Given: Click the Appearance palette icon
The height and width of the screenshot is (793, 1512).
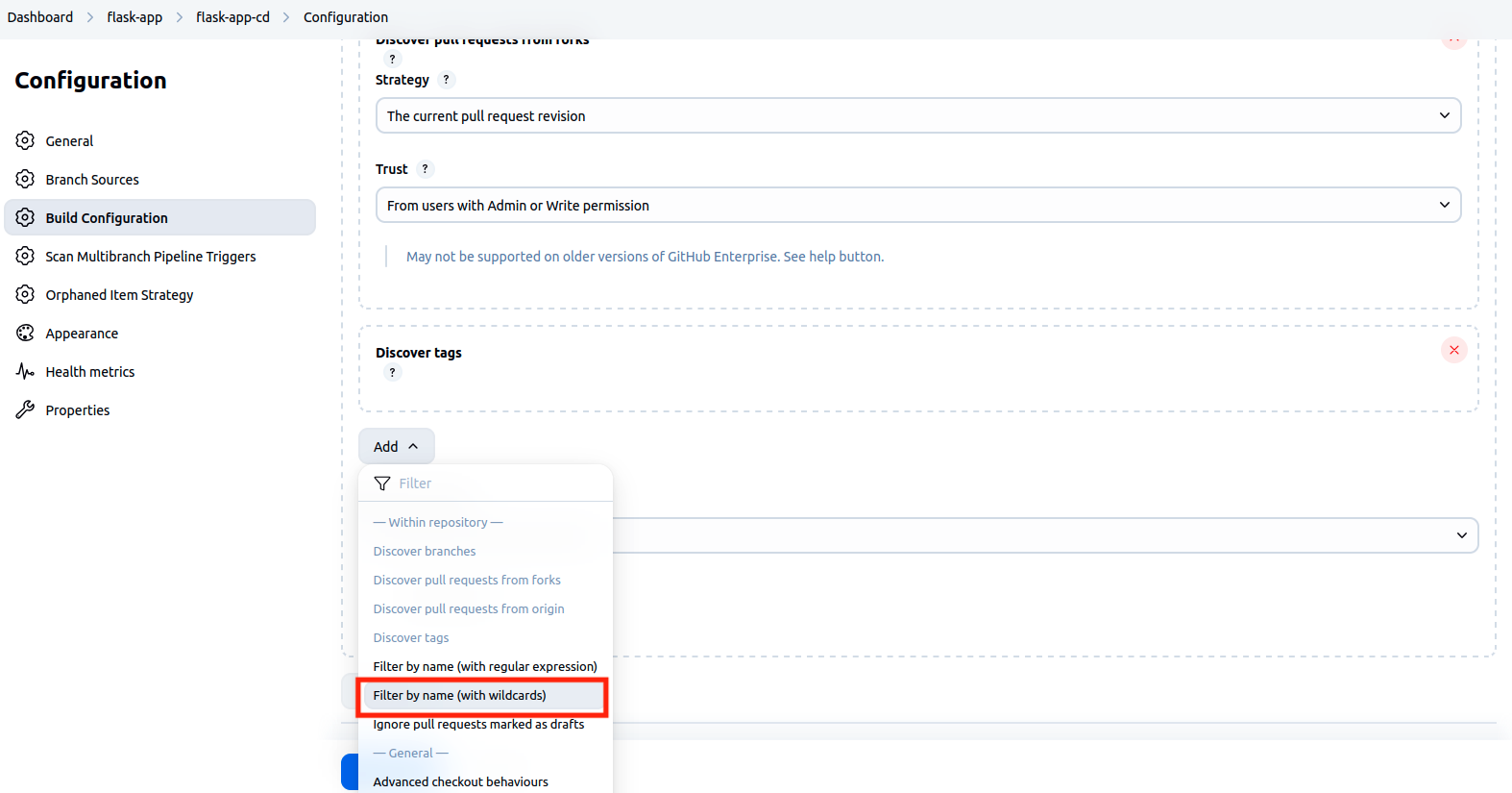Looking at the screenshot, I should pyautogui.click(x=25, y=333).
